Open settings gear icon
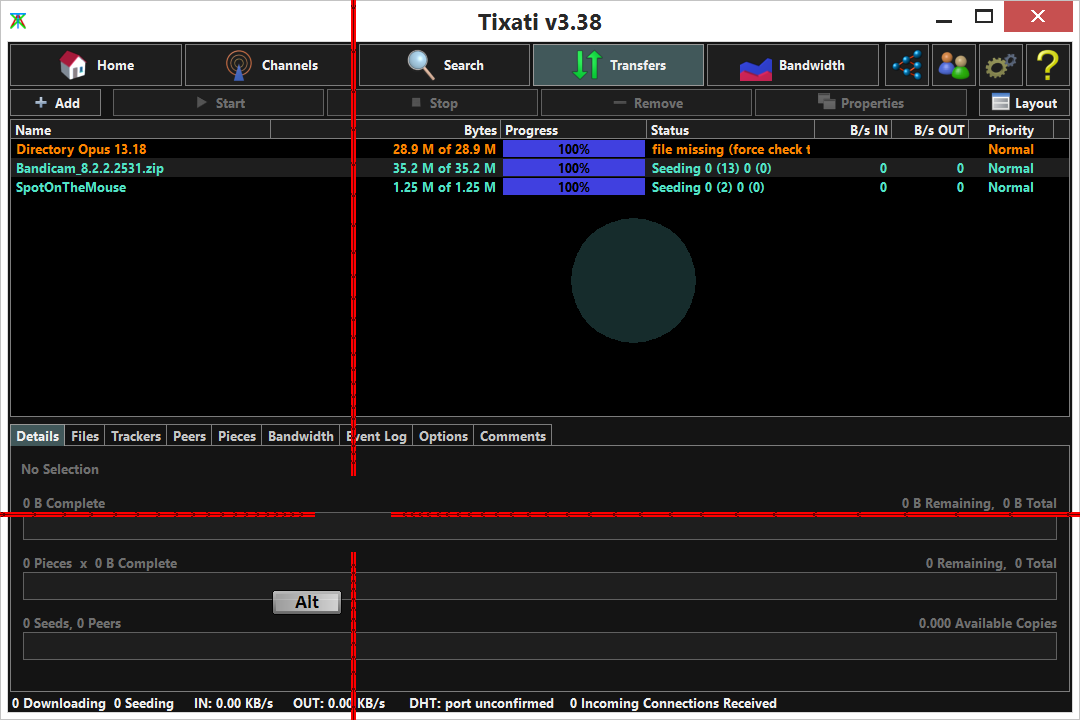 (x=1000, y=65)
